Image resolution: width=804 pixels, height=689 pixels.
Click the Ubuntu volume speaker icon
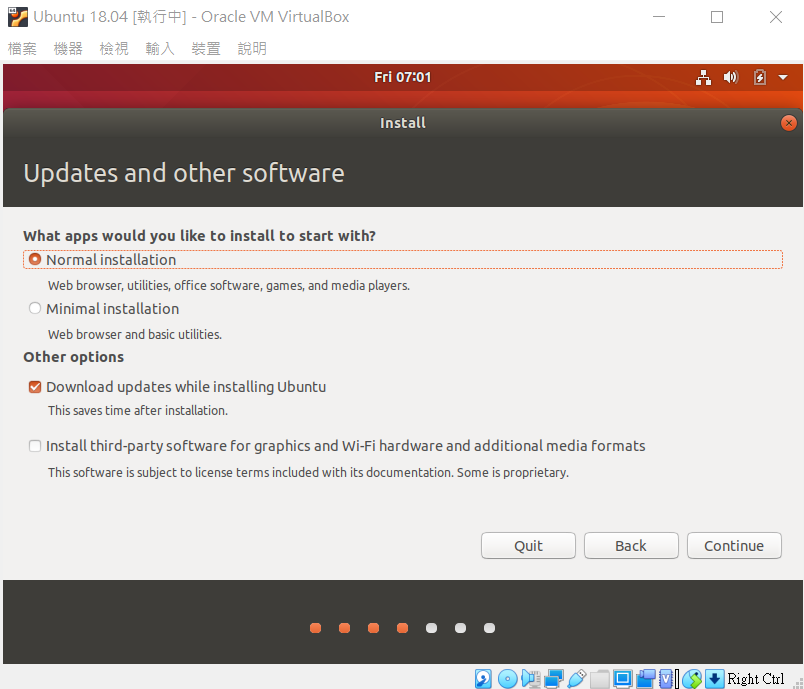click(731, 77)
